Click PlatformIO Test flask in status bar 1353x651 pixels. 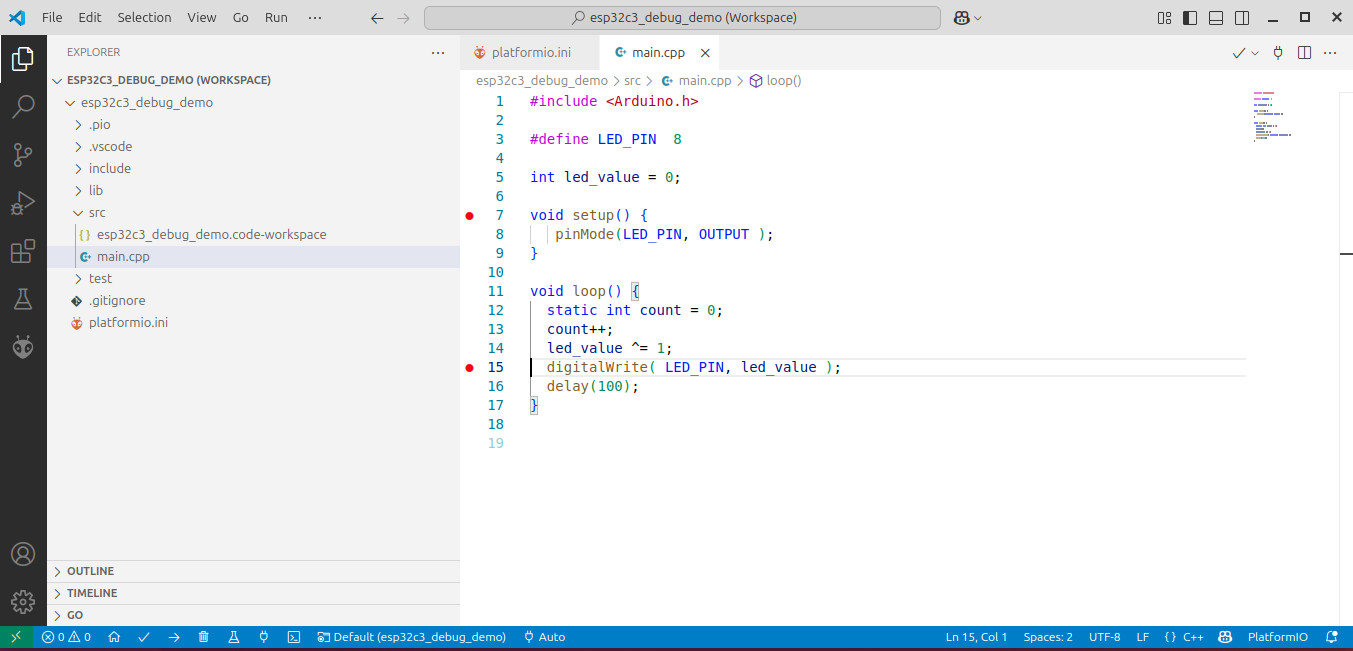234,637
